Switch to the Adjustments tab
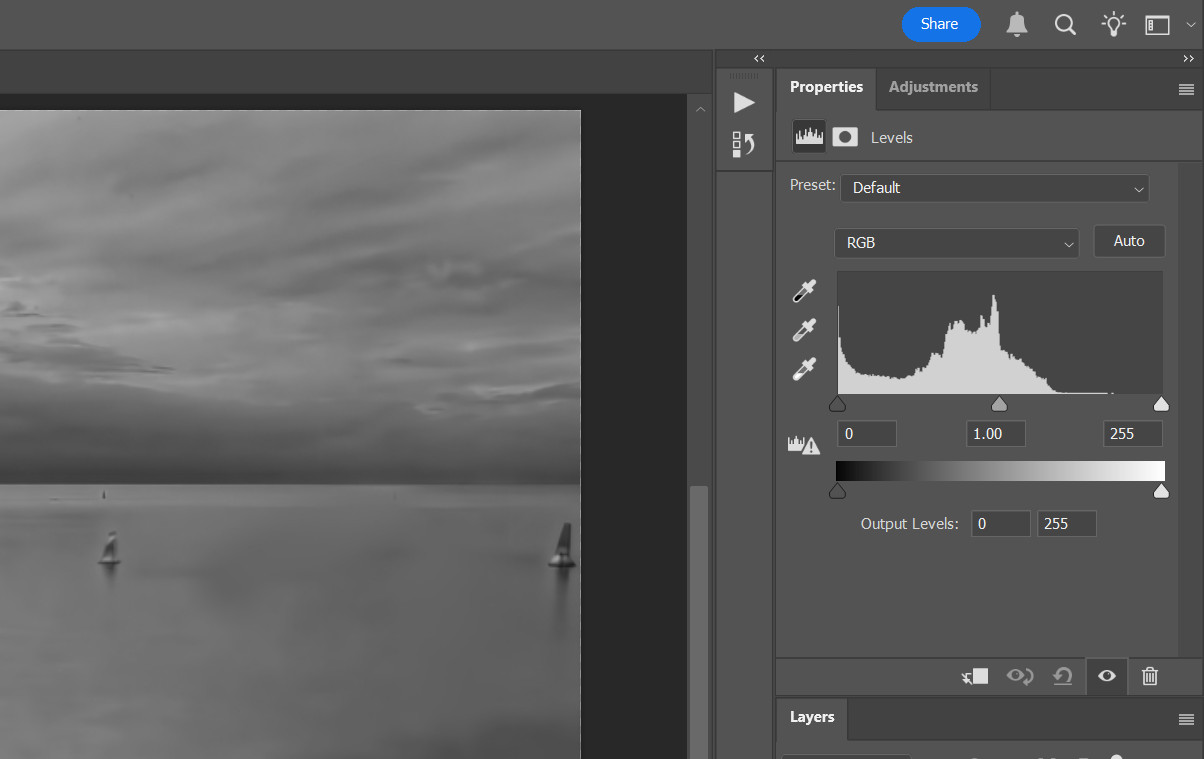The height and width of the screenshot is (759, 1204). pos(933,87)
